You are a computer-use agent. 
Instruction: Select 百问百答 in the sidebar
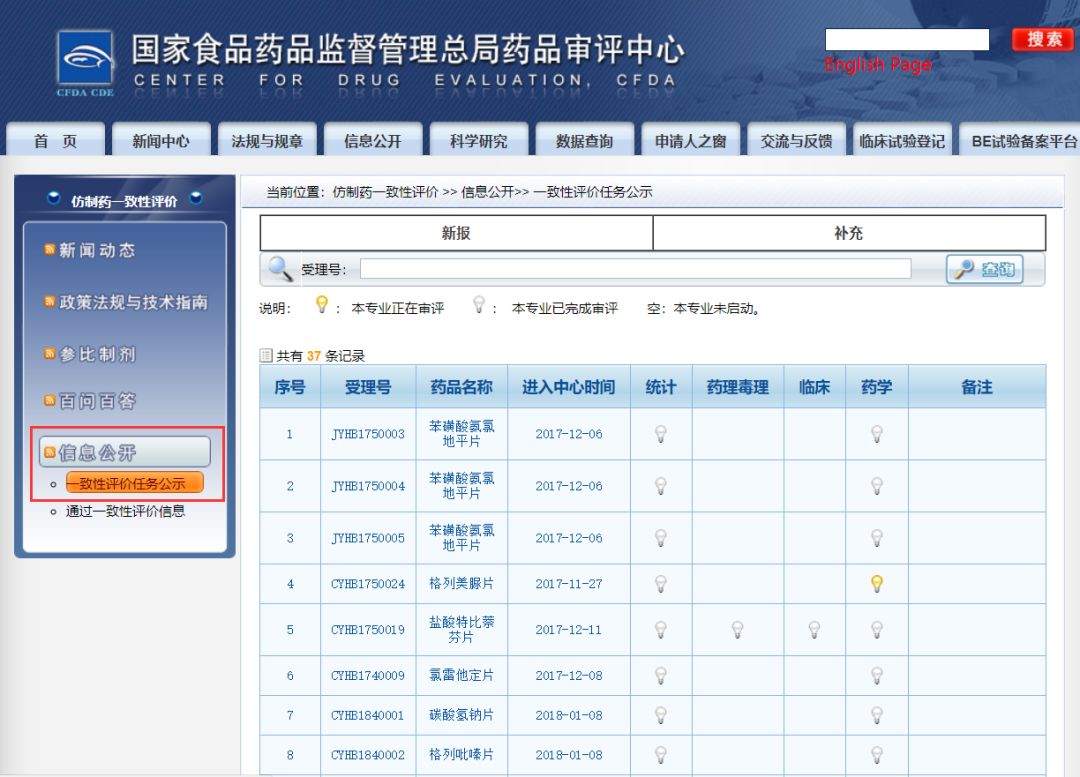click(96, 401)
